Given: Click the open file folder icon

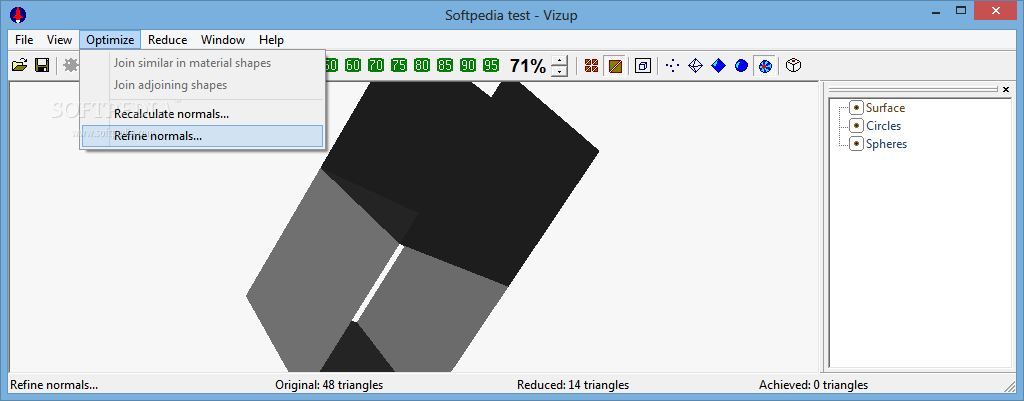Looking at the screenshot, I should [x=20, y=65].
